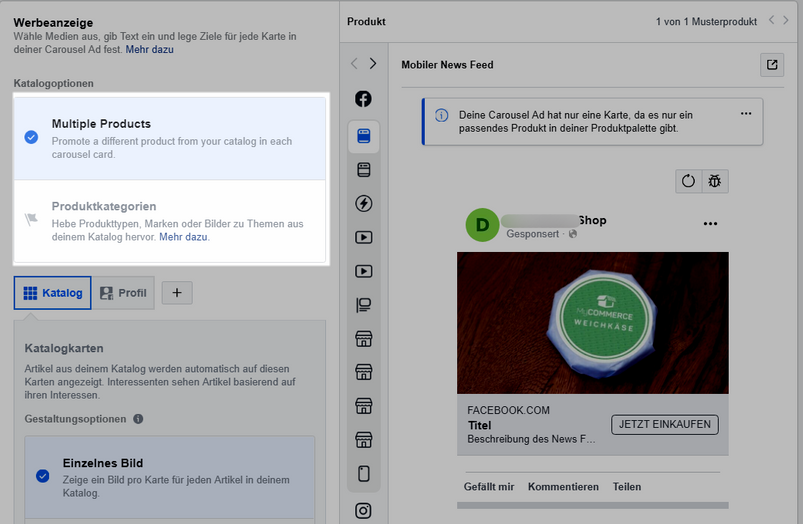The width and height of the screenshot is (803, 524).
Task: Go to next sample product arrow
Action: pyautogui.click(x=787, y=21)
